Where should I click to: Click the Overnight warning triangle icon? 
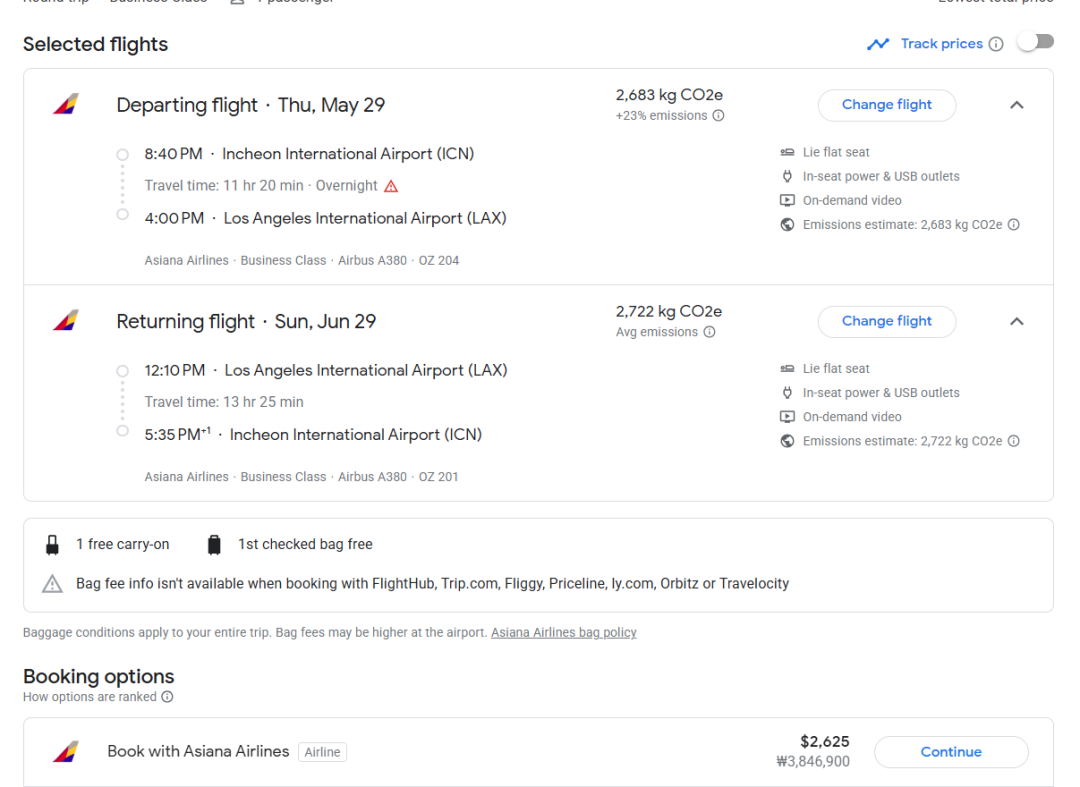coord(391,186)
